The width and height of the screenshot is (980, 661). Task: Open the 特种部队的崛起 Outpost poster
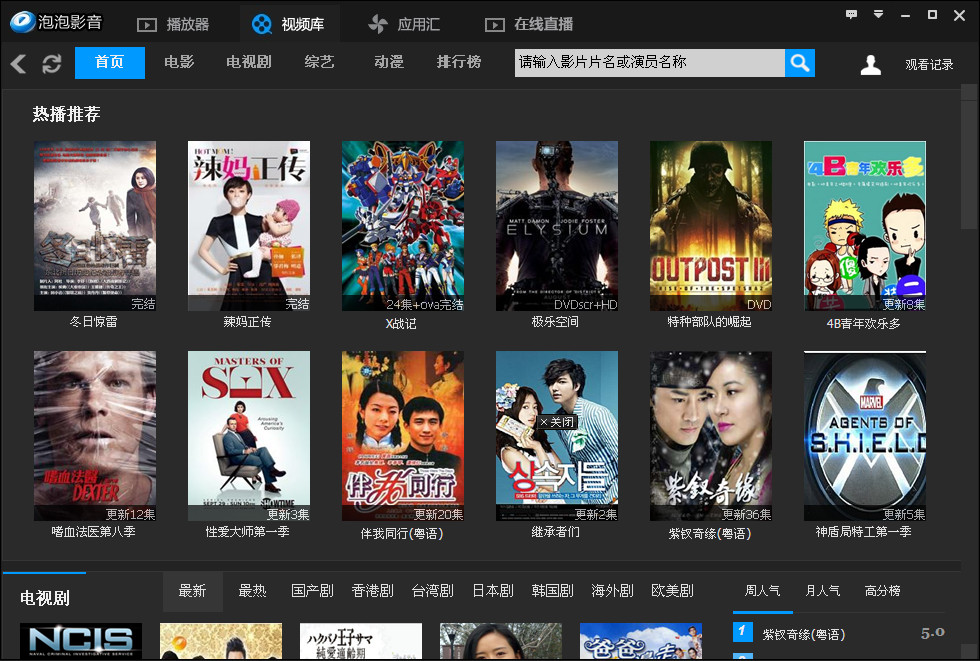tap(711, 226)
